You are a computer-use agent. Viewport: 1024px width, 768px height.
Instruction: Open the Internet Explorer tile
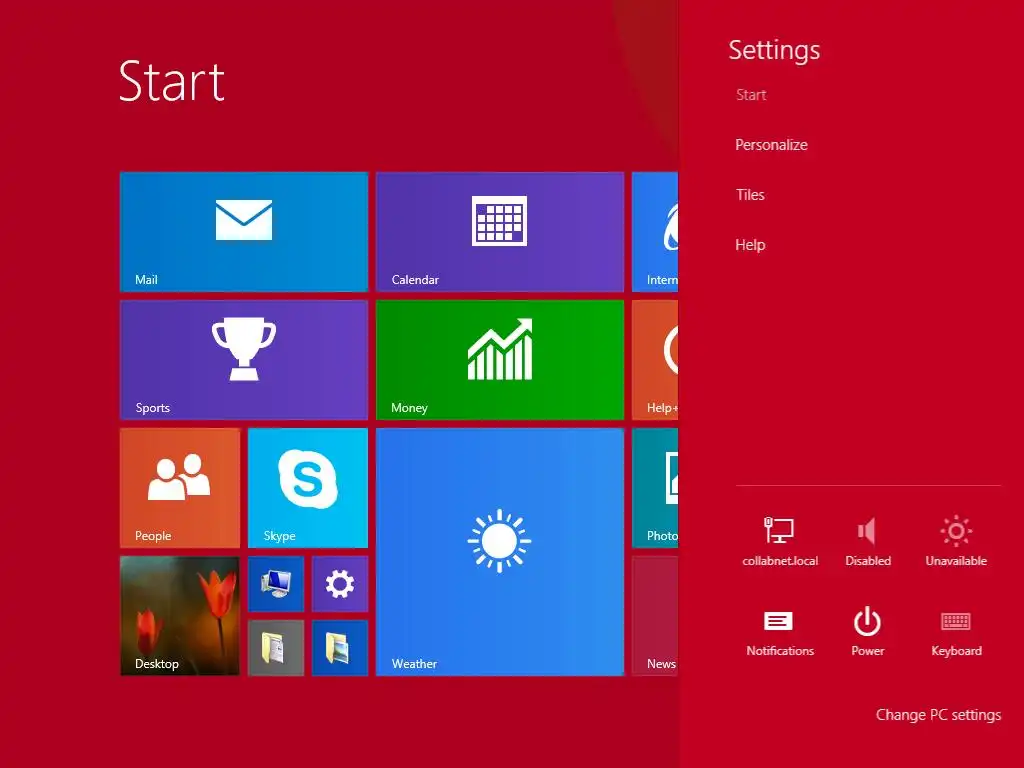(x=655, y=232)
